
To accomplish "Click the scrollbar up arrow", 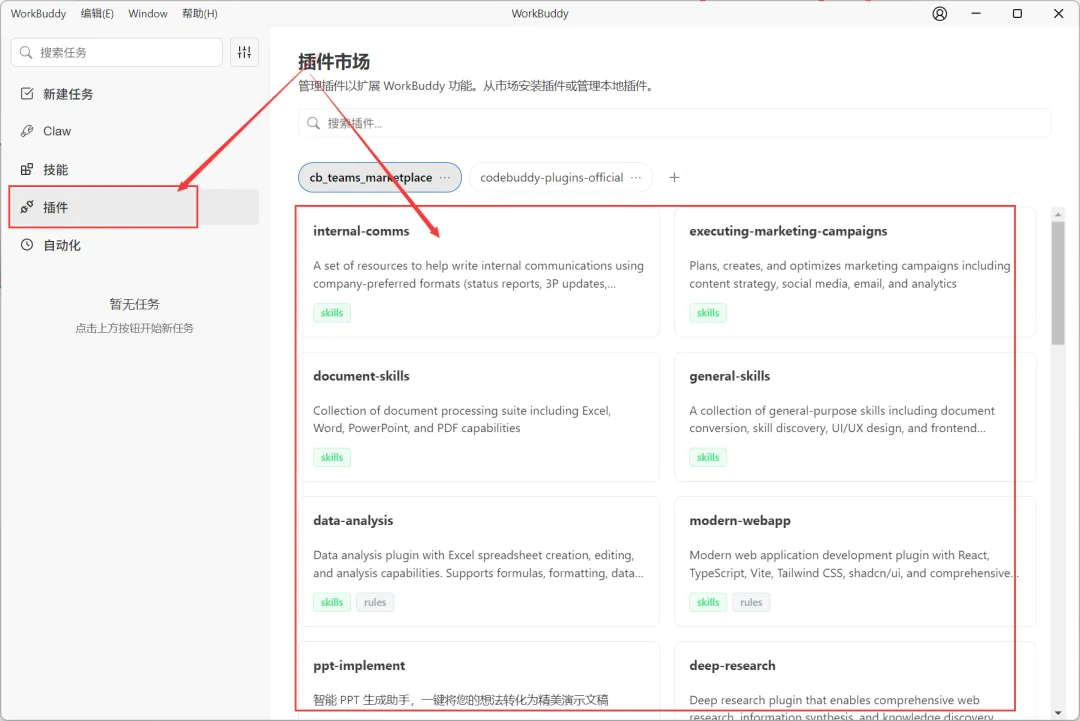I will coord(1058,215).
